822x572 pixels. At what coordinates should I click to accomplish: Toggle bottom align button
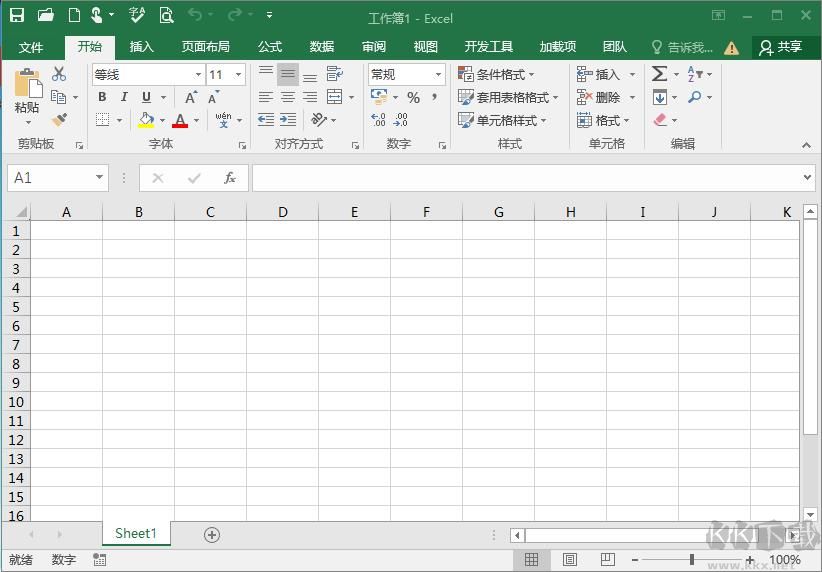click(310, 77)
